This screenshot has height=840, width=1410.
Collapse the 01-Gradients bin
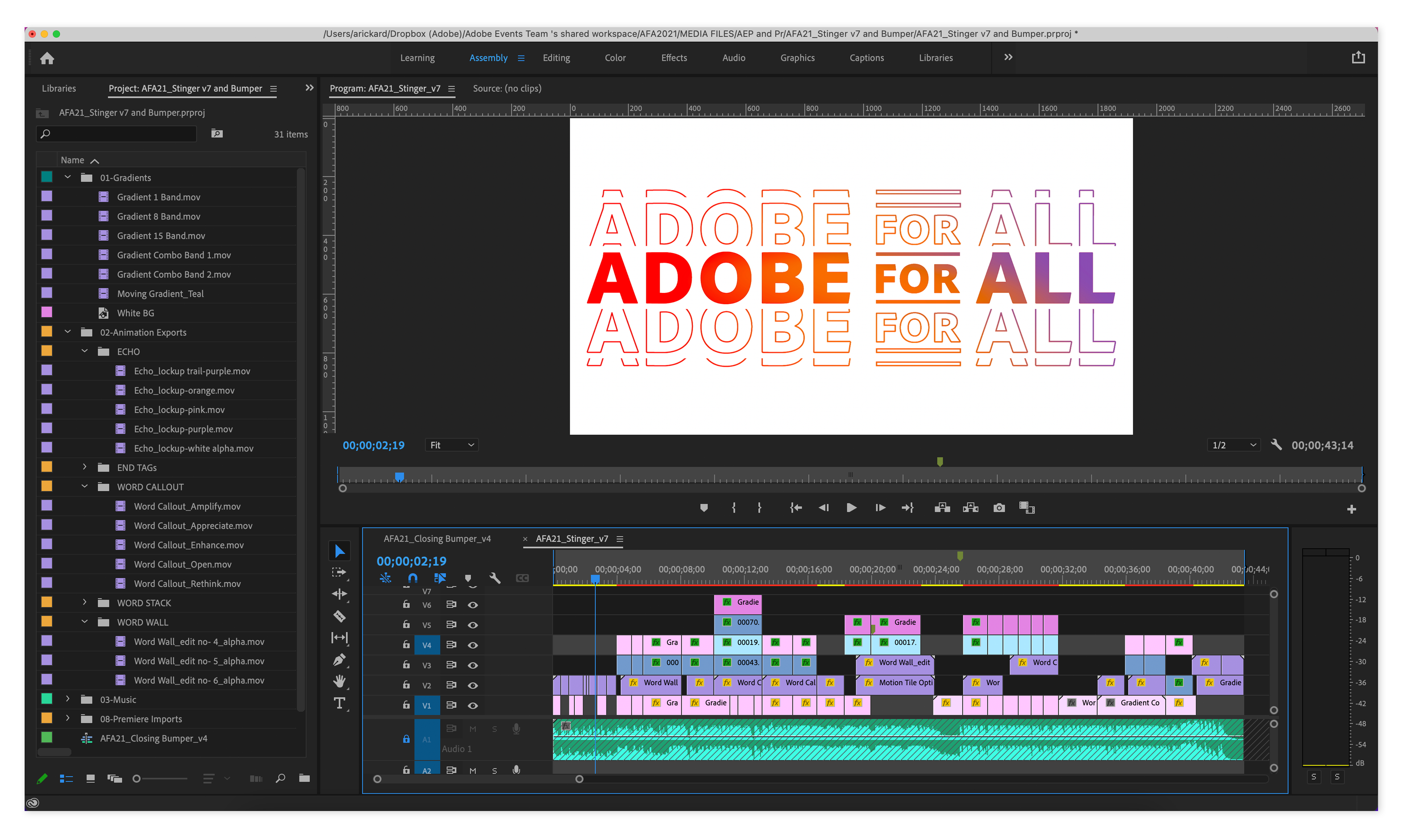[x=67, y=177]
